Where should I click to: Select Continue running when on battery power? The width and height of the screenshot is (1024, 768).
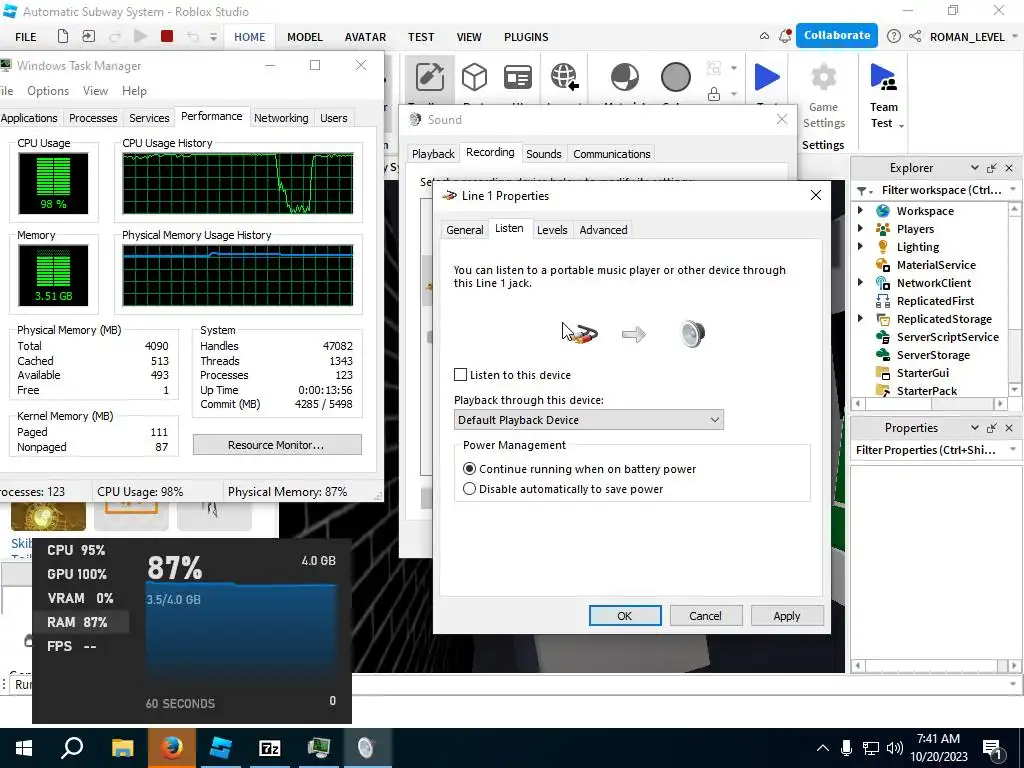(x=469, y=469)
